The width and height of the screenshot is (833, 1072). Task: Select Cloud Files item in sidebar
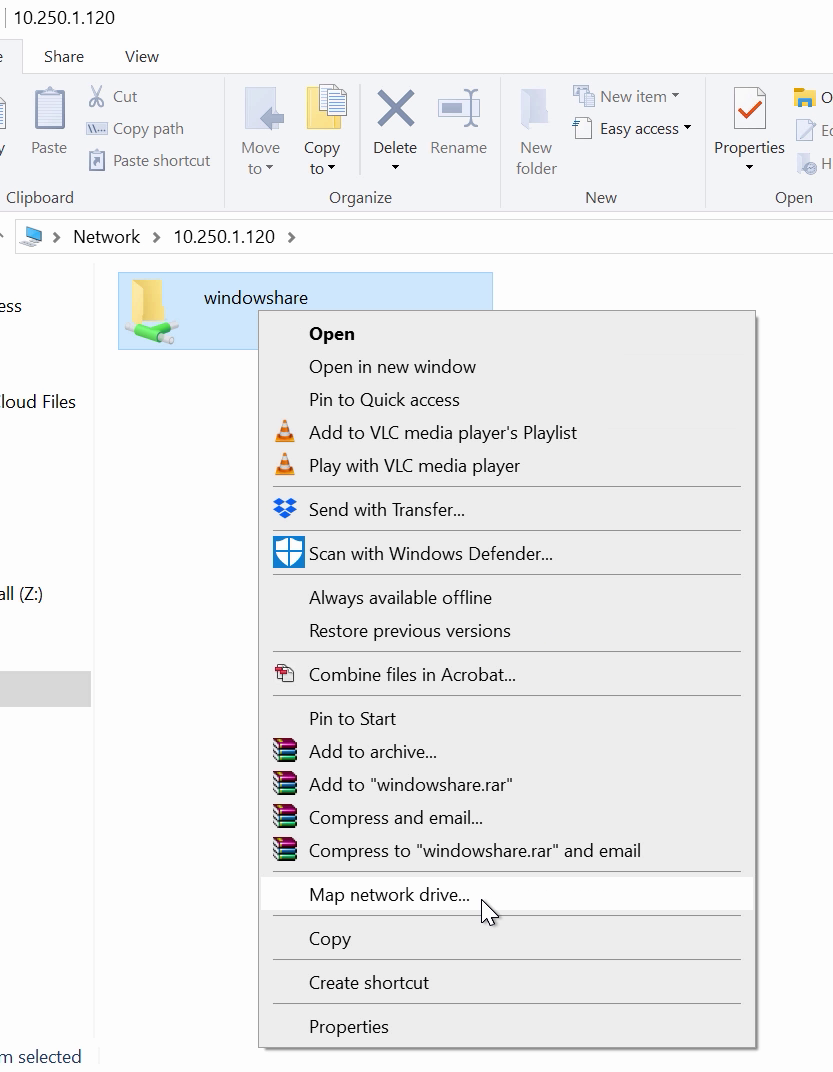tap(38, 401)
